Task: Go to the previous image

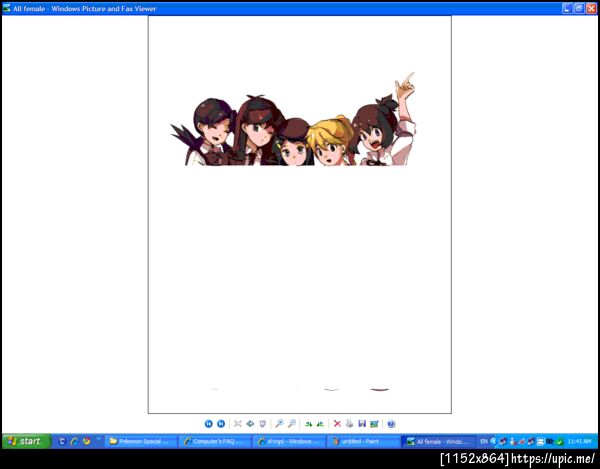Action: coord(209,423)
